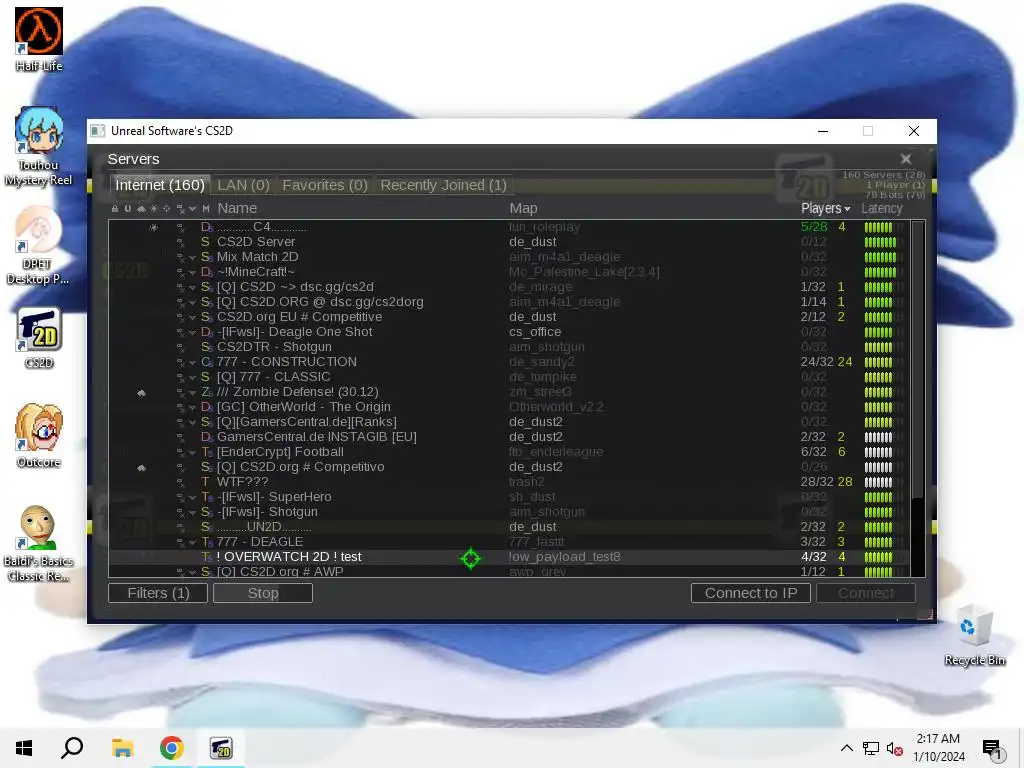Select the [GC] OtherWorld - The Origin server
The height and width of the screenshot is (768, 1024).
[508, 407]
